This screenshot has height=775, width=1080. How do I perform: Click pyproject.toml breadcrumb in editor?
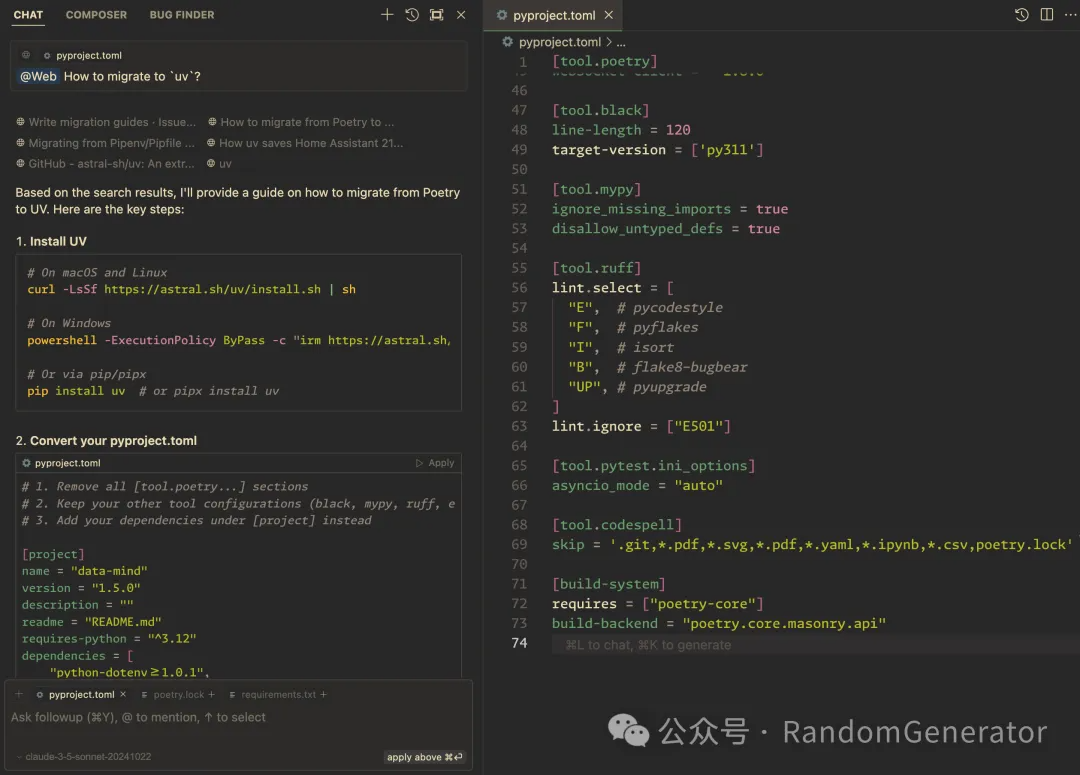point(559,42)
